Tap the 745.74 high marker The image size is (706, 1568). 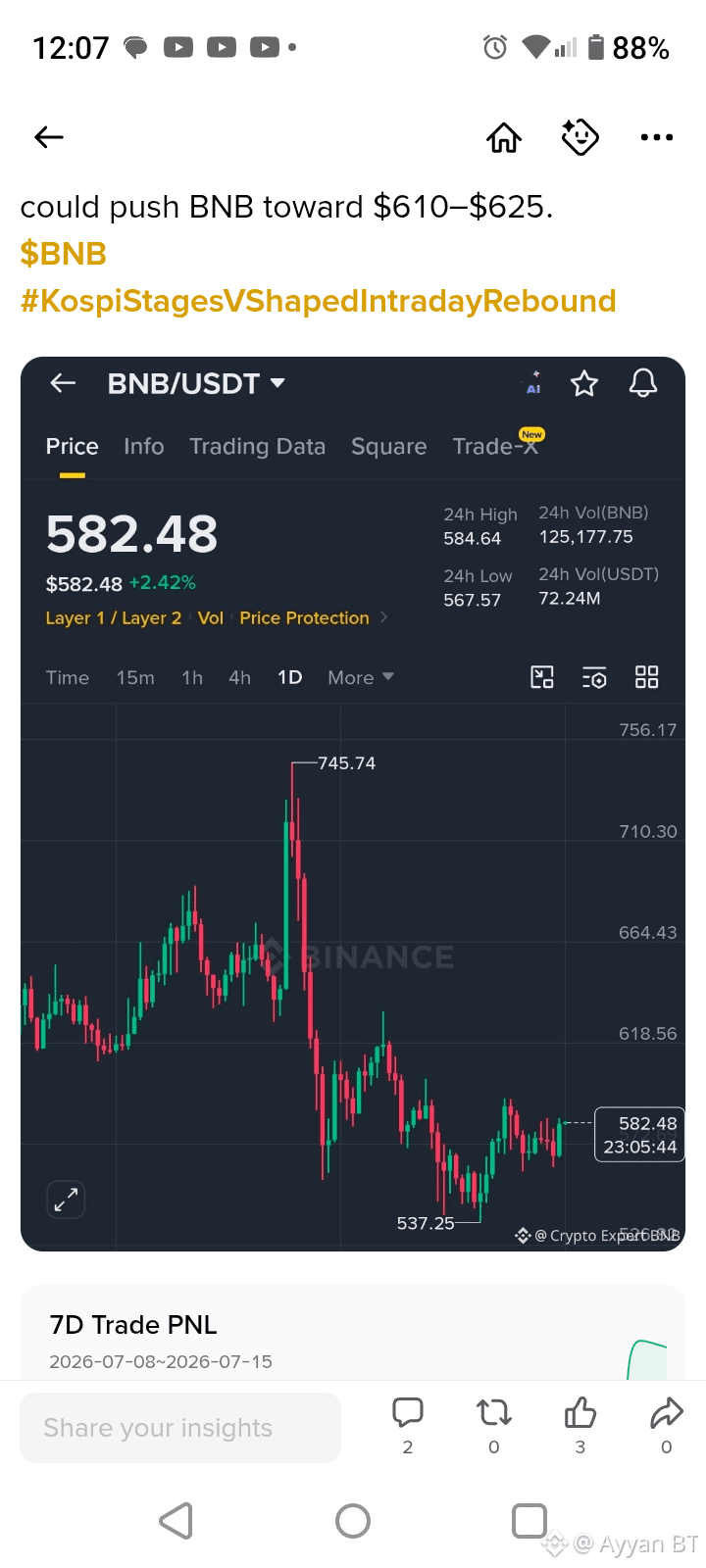(346, 763)
